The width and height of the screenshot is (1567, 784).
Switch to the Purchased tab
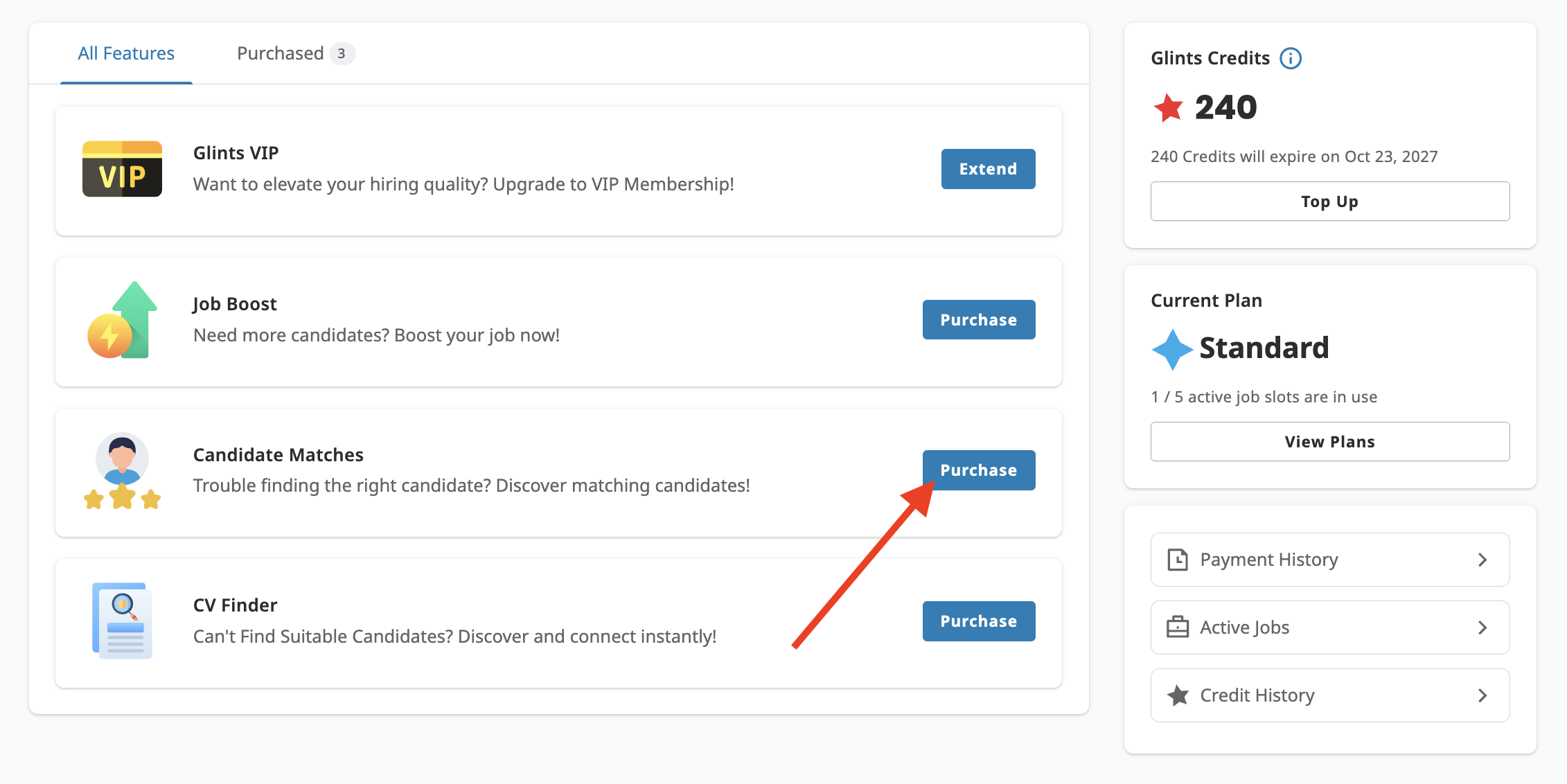(x=280, y=53)
